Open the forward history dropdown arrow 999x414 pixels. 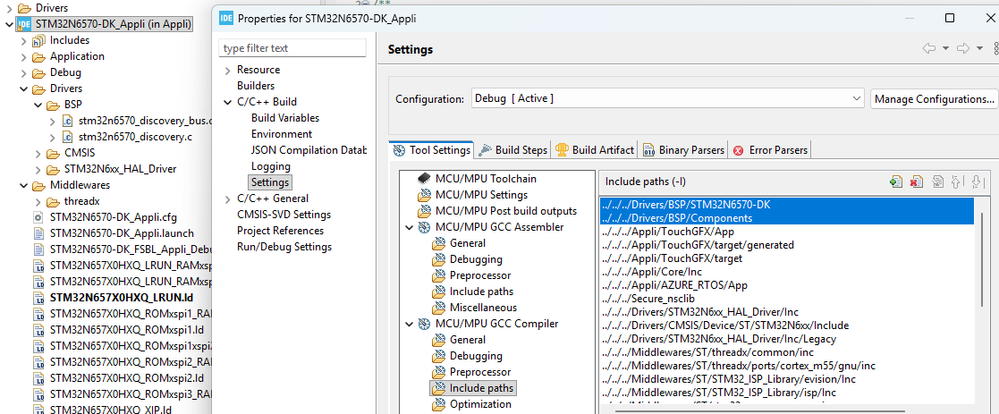(980, 48)
